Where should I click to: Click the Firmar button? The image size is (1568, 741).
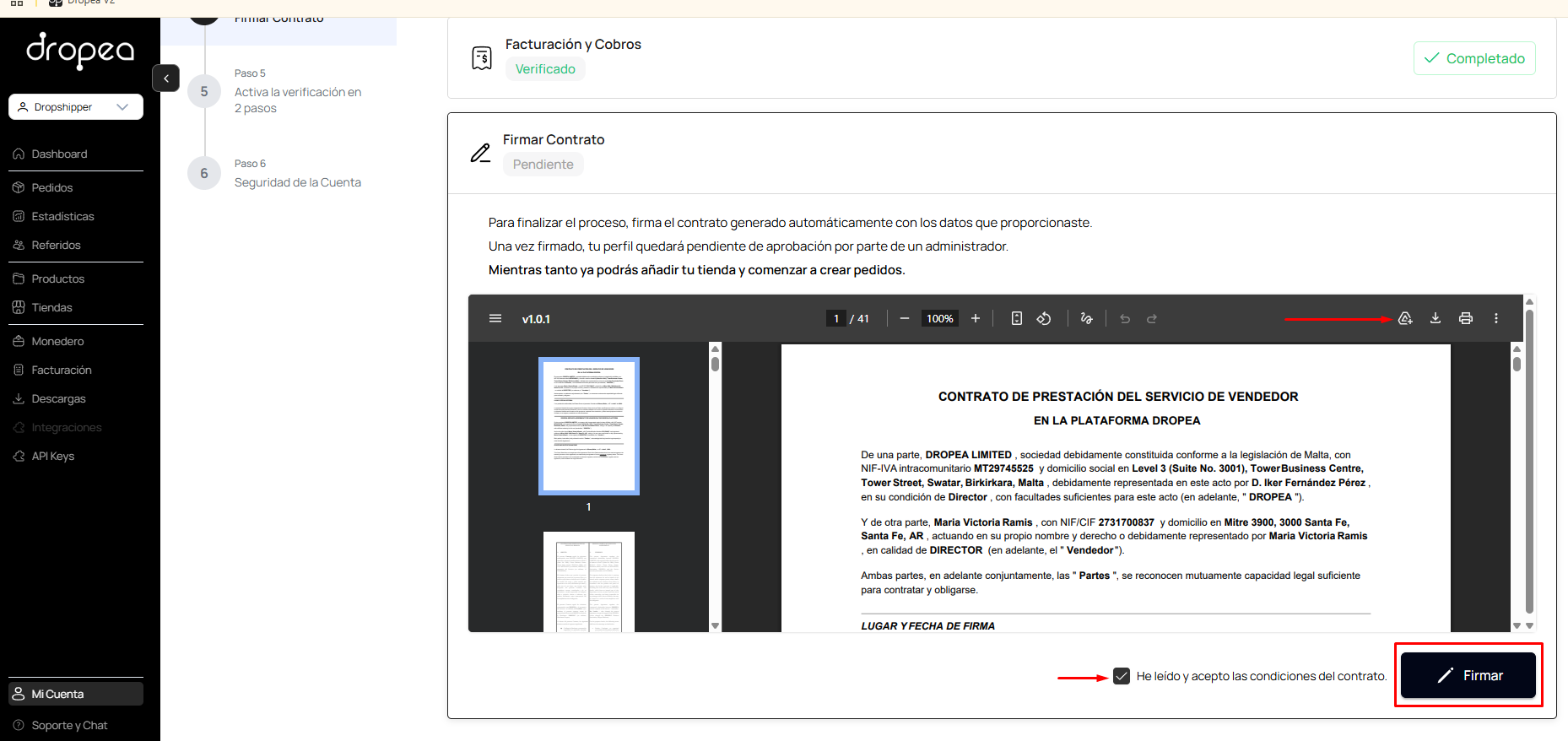pos(1468,675)
